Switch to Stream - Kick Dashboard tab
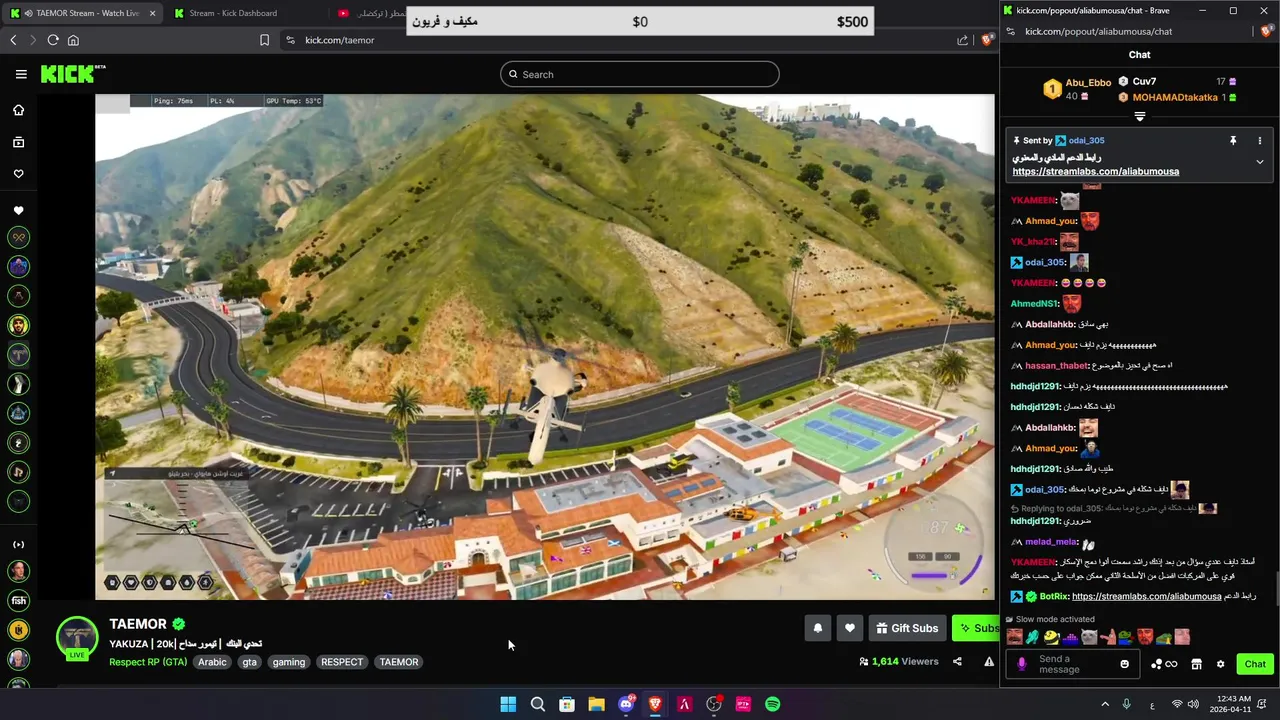 (233, 13)
